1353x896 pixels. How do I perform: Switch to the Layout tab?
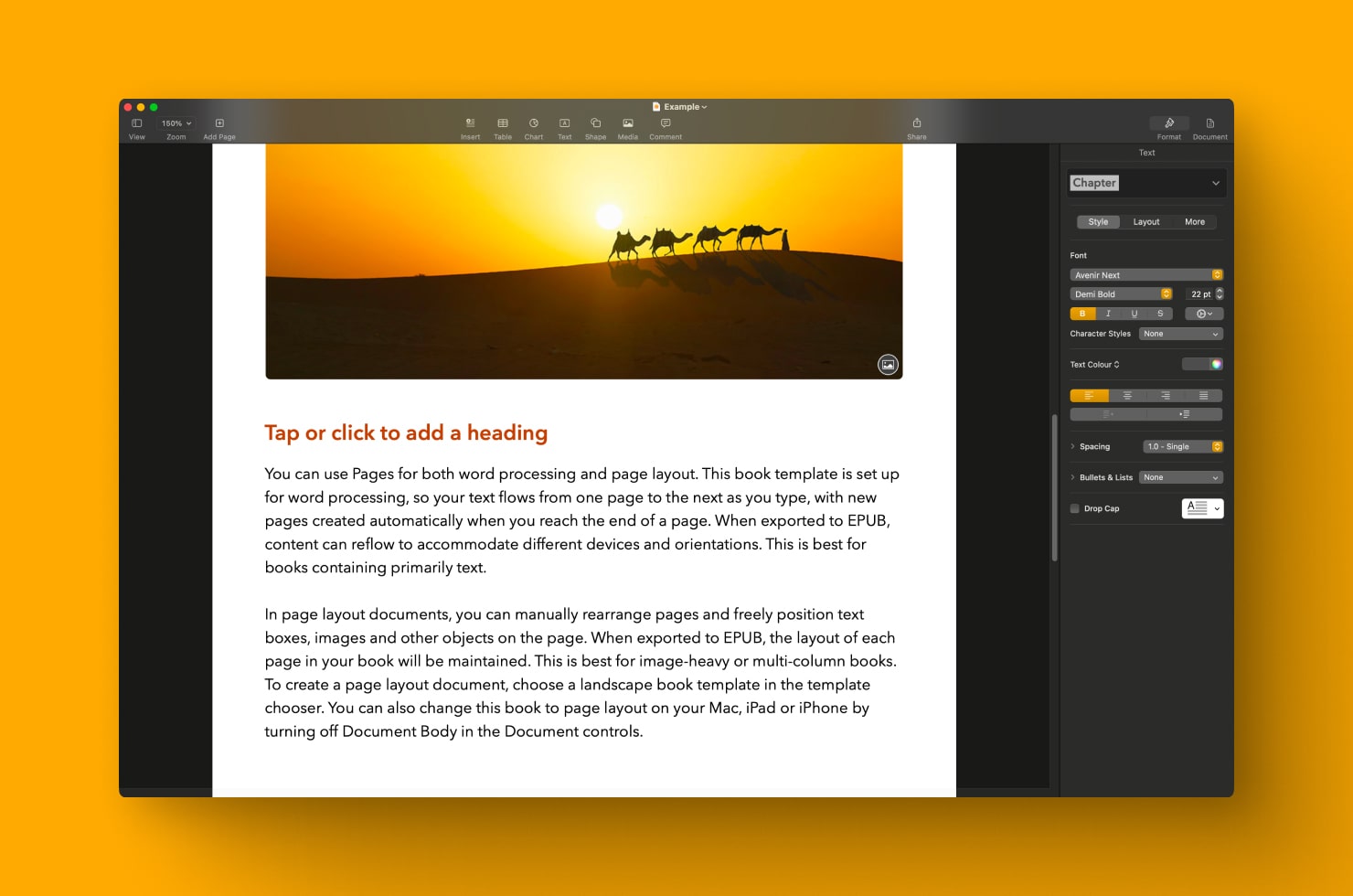1145,221
